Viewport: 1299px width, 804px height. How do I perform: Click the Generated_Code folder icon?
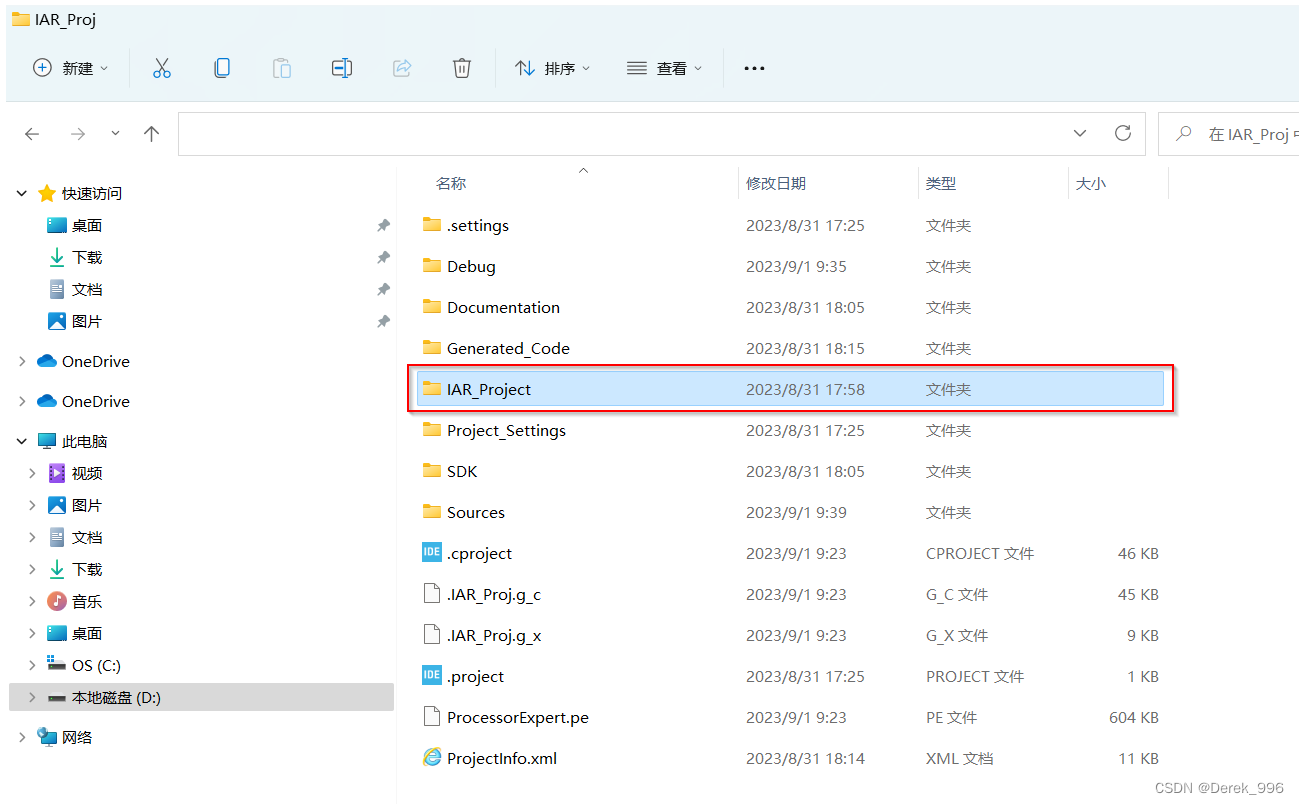[x=432, y=348]
